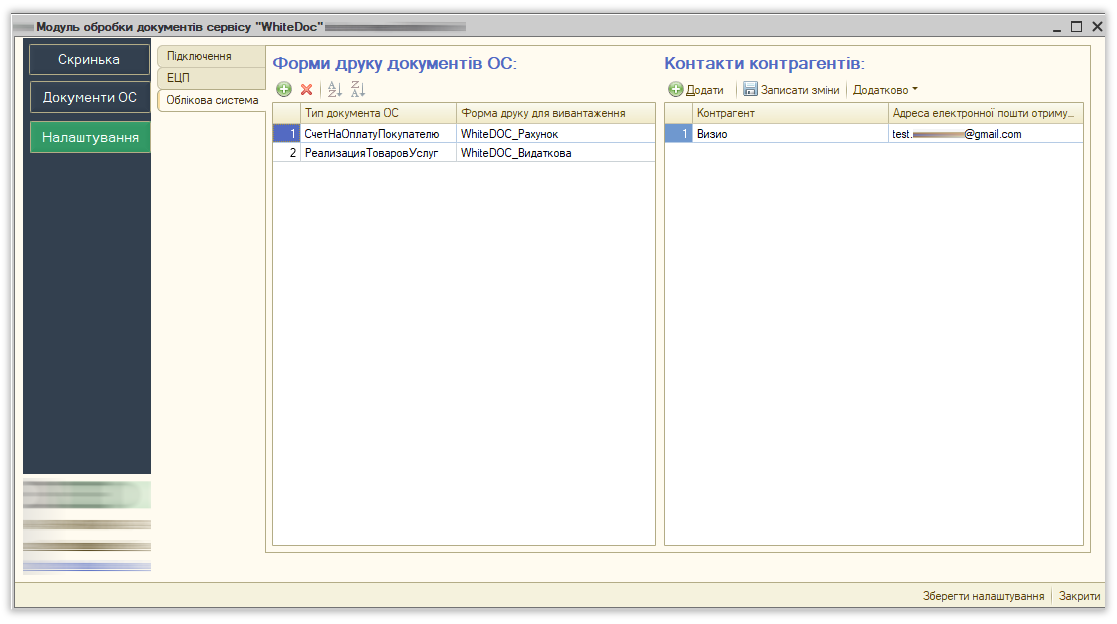
Task: Switch to the ЕЦП tab
Action: point(211,78)
